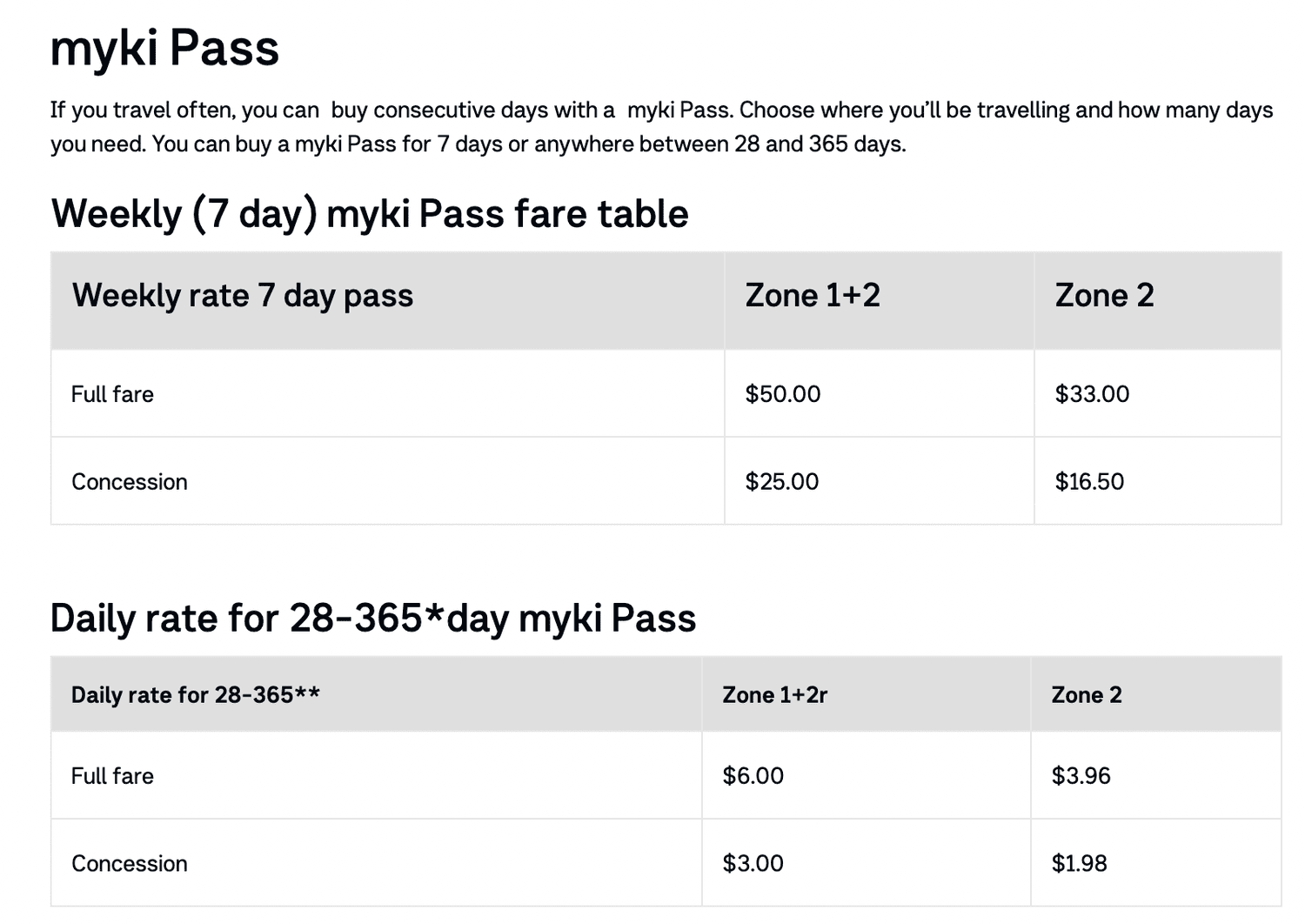The width and height of the screenshot is (1305, 924).
Task: Click the "myki Pass" page heading
Action: [164, 48]
